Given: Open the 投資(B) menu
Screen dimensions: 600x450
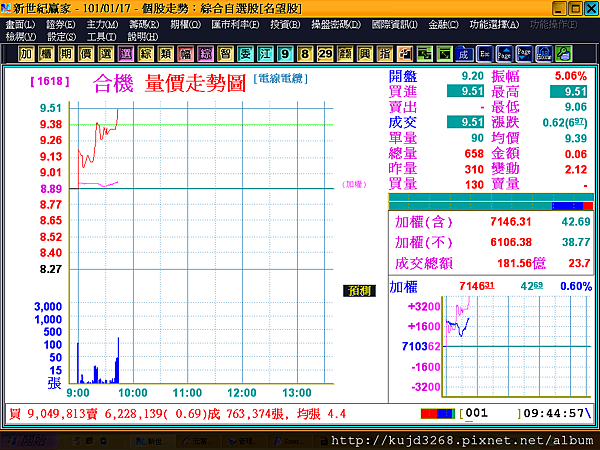Looking at the screenshot, I should [285, 25].
